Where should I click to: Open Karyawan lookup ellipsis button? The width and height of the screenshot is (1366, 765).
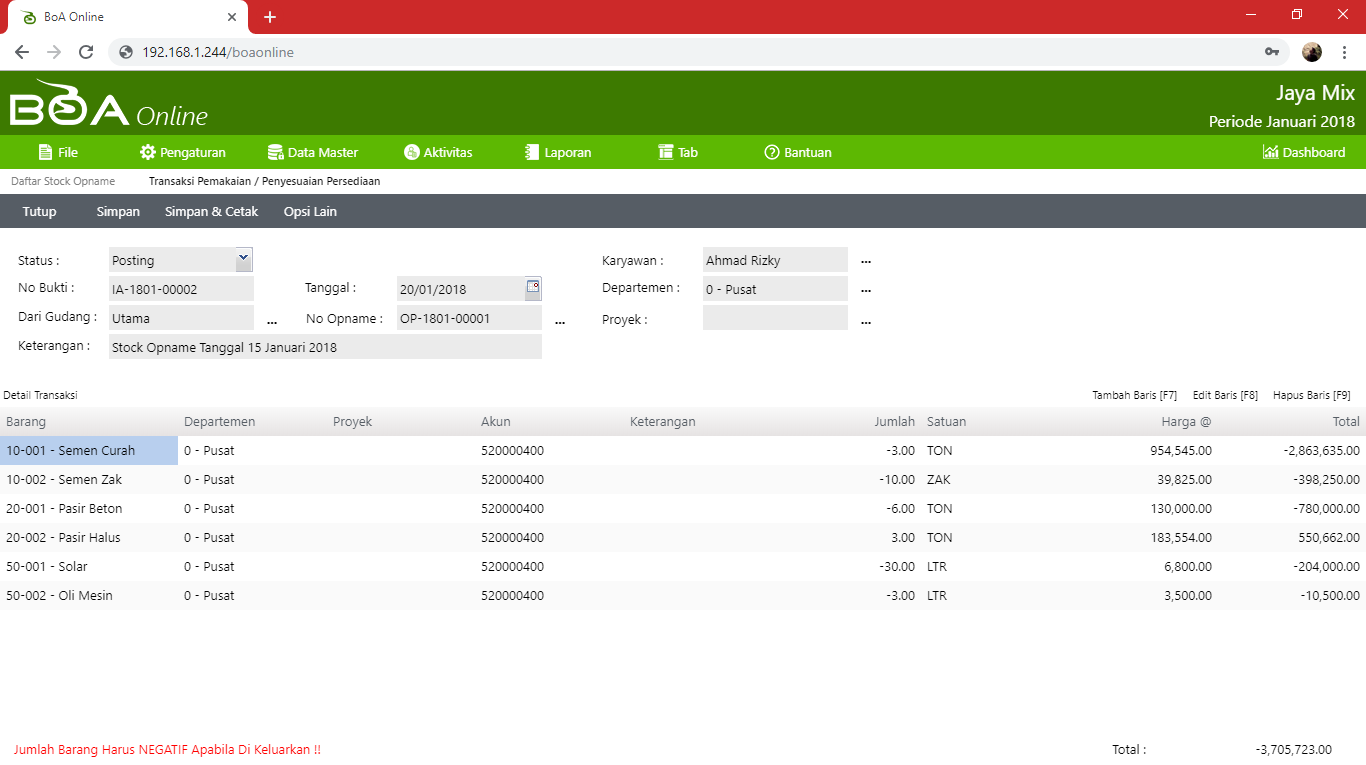tap(866, 261)
